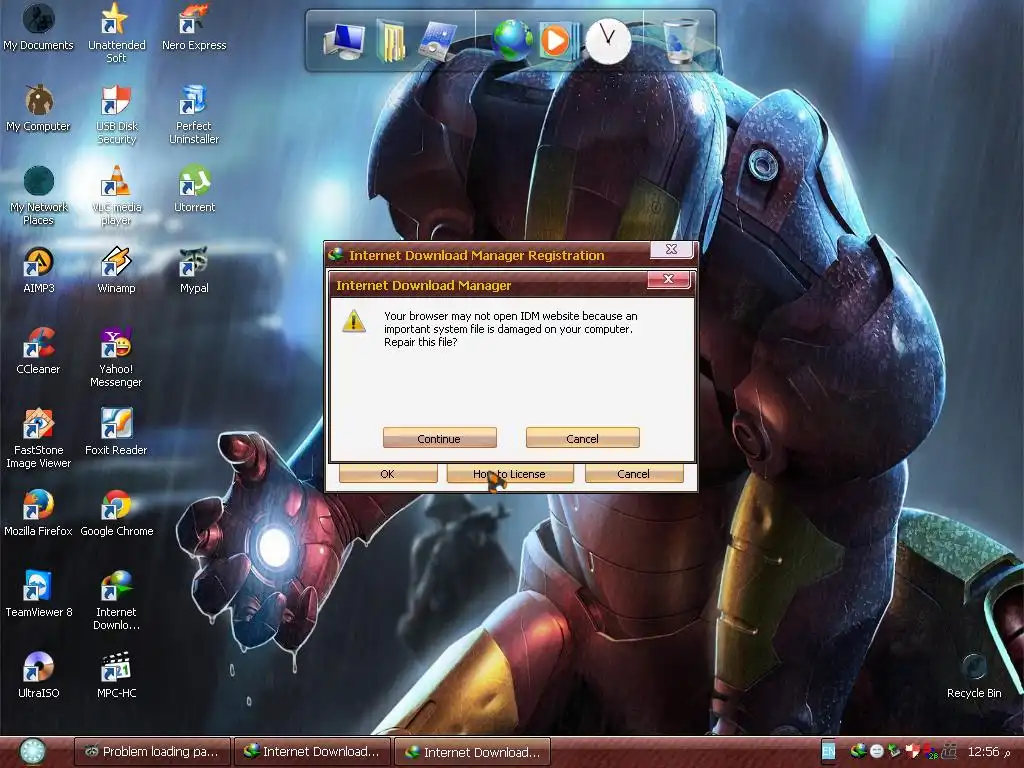This screenshot has height=768, width=1024.
Task: Click the clock widget in dock
Action: (x=608, y=40)
